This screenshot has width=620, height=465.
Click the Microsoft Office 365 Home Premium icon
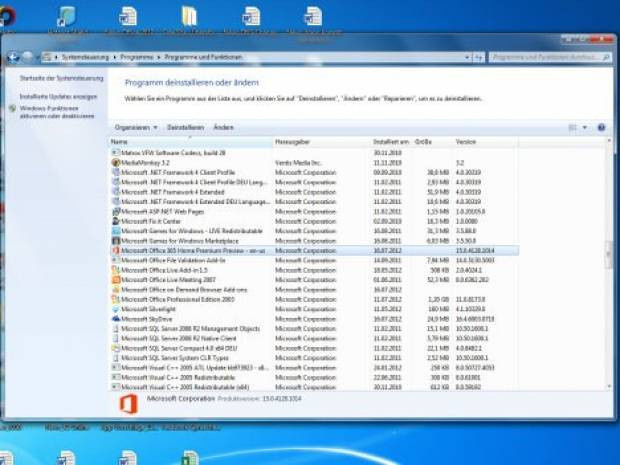(115, 250)
